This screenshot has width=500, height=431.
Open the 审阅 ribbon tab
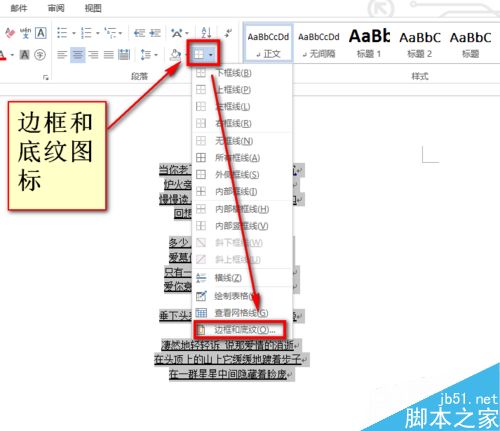click(56, 8)
